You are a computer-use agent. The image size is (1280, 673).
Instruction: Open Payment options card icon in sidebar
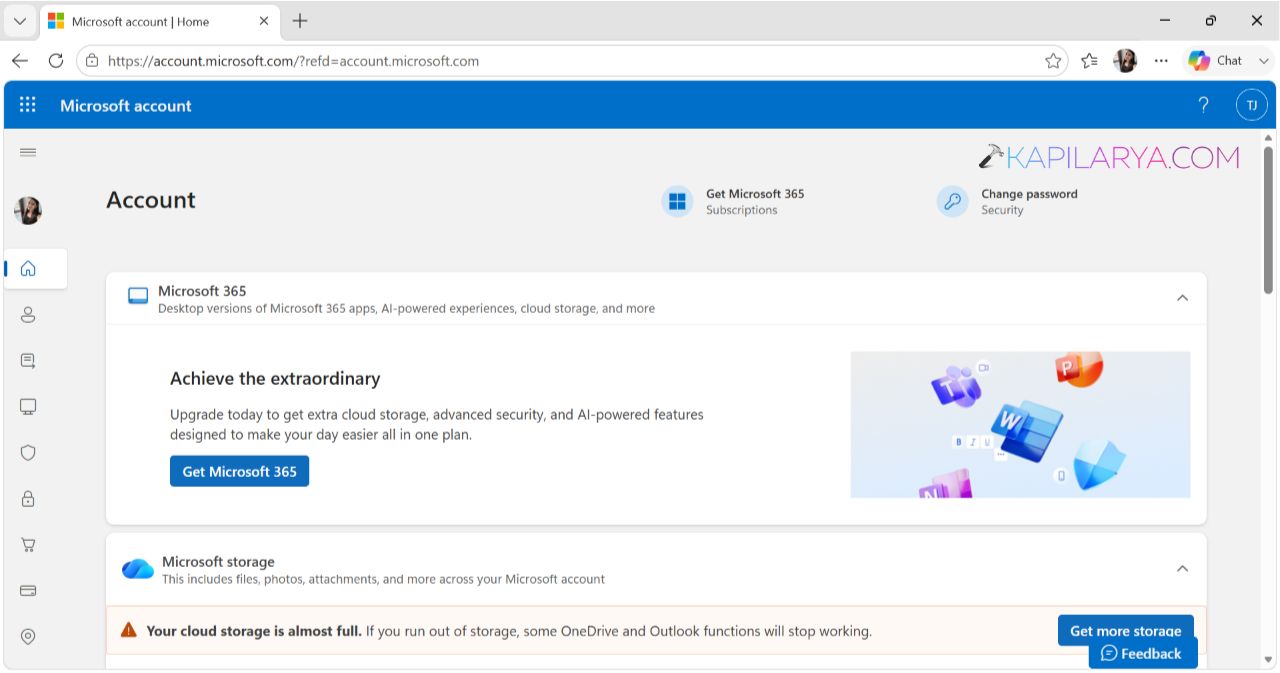pos(28,591)
